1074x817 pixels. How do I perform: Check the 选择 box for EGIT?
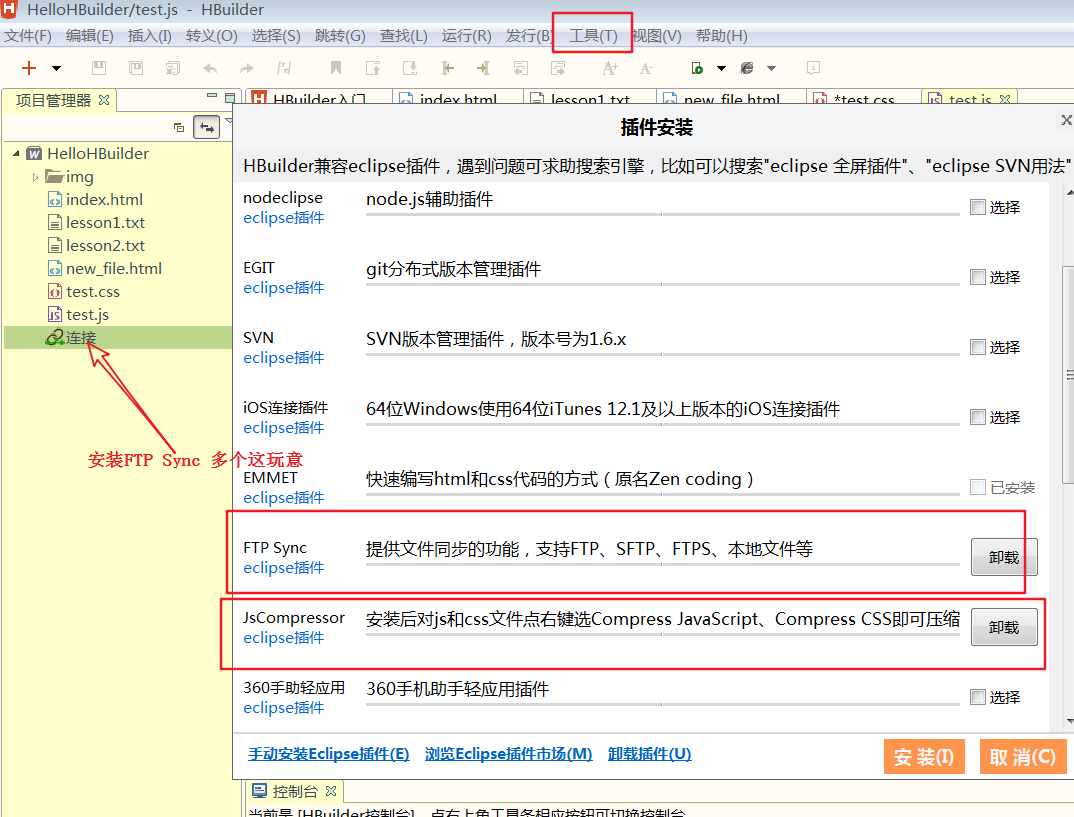[977, 277]
